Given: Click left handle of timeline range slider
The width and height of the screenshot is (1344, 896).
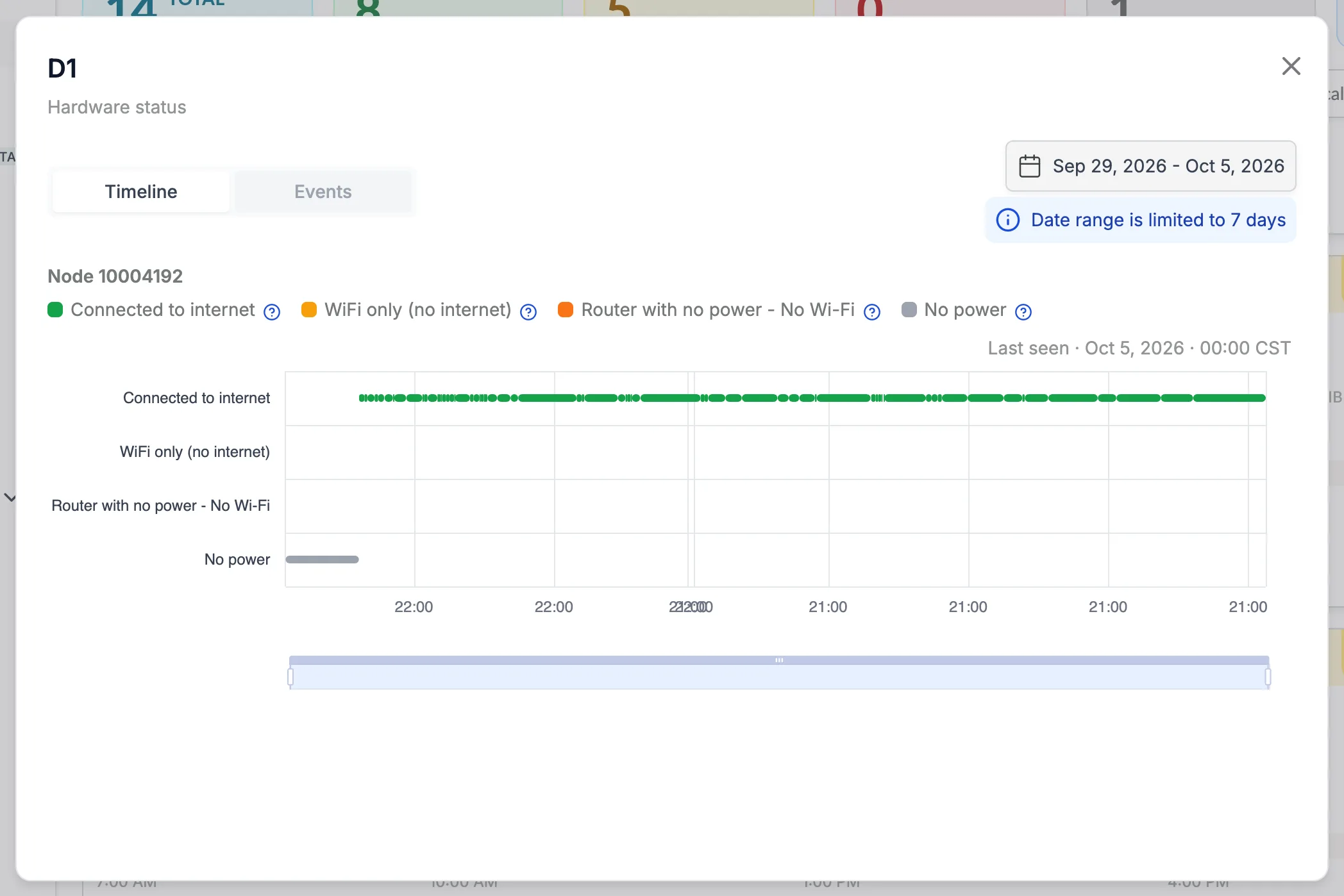Looking at the screenshot, I should [290, 677].
